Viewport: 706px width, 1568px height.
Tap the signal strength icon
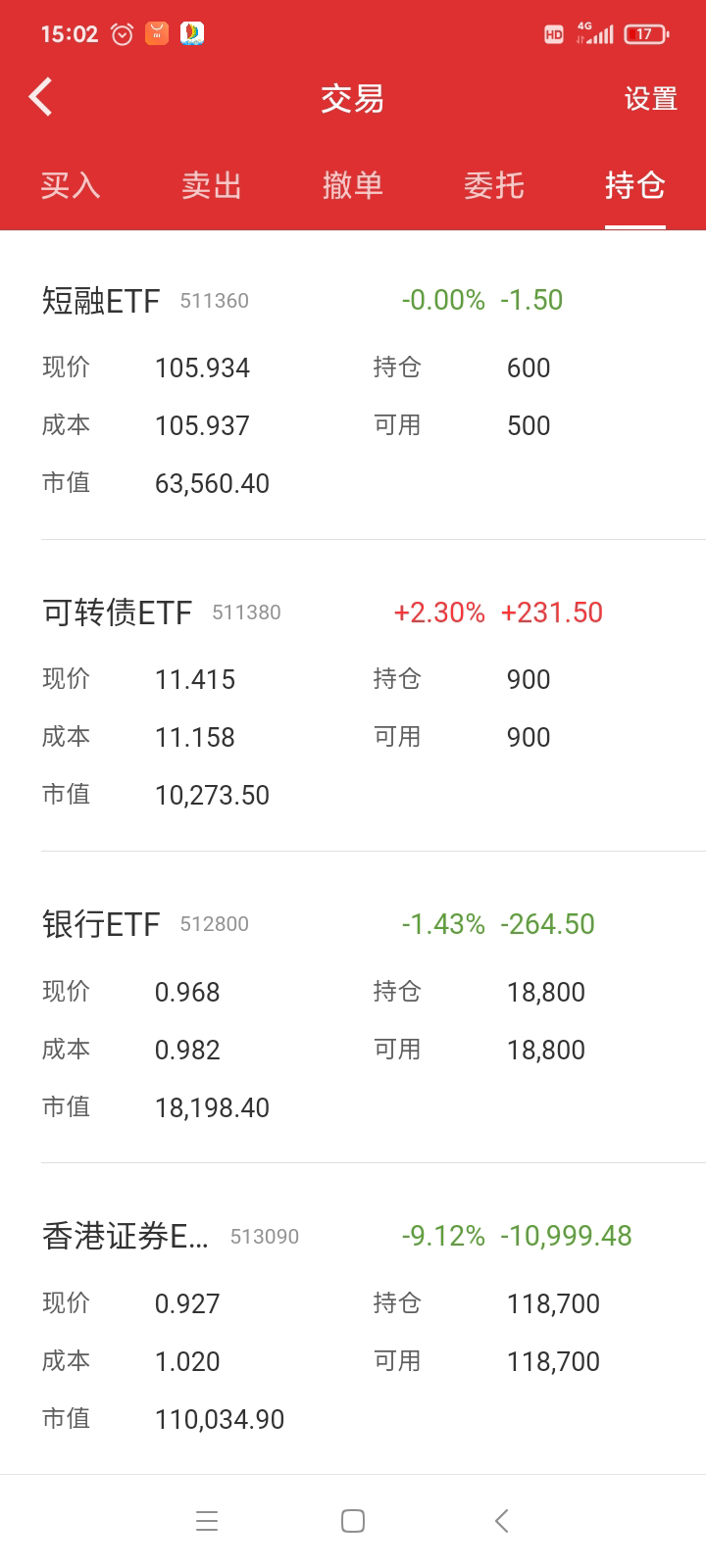coord(597,34)
